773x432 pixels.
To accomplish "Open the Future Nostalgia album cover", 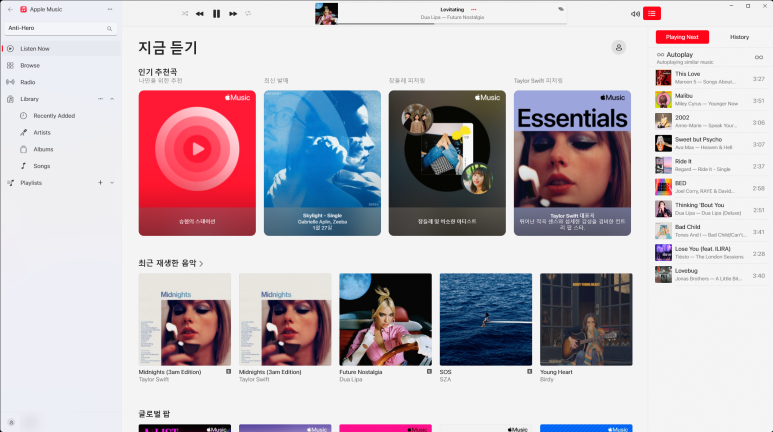I will coord(386,320).
